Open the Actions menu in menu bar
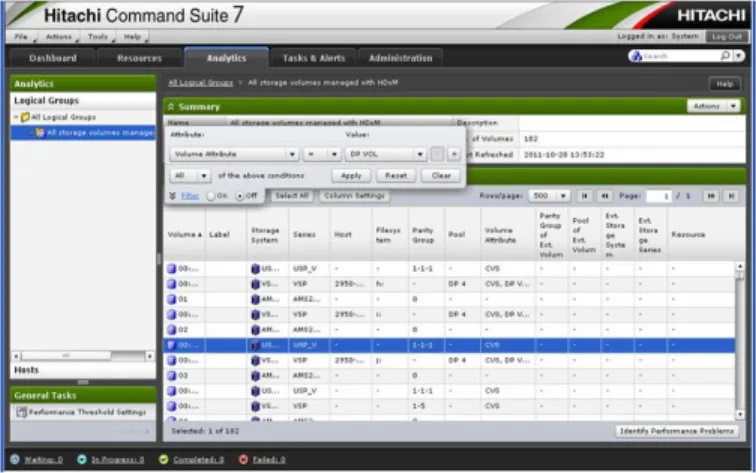The width and height of the screenshot is (756, 473). coord(59,37)
